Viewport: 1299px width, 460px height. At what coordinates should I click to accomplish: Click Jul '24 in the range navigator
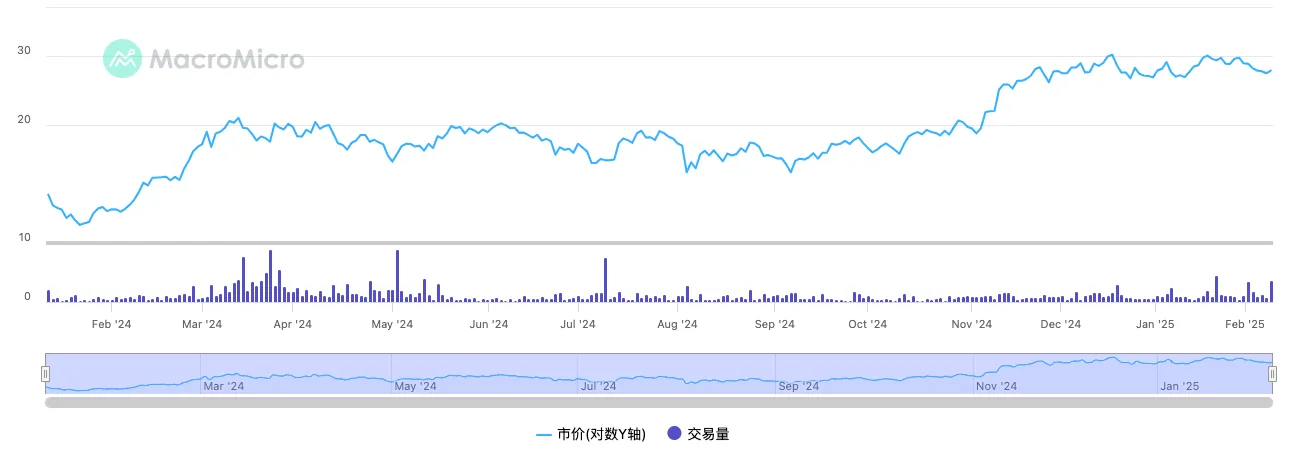coord(600,386)
